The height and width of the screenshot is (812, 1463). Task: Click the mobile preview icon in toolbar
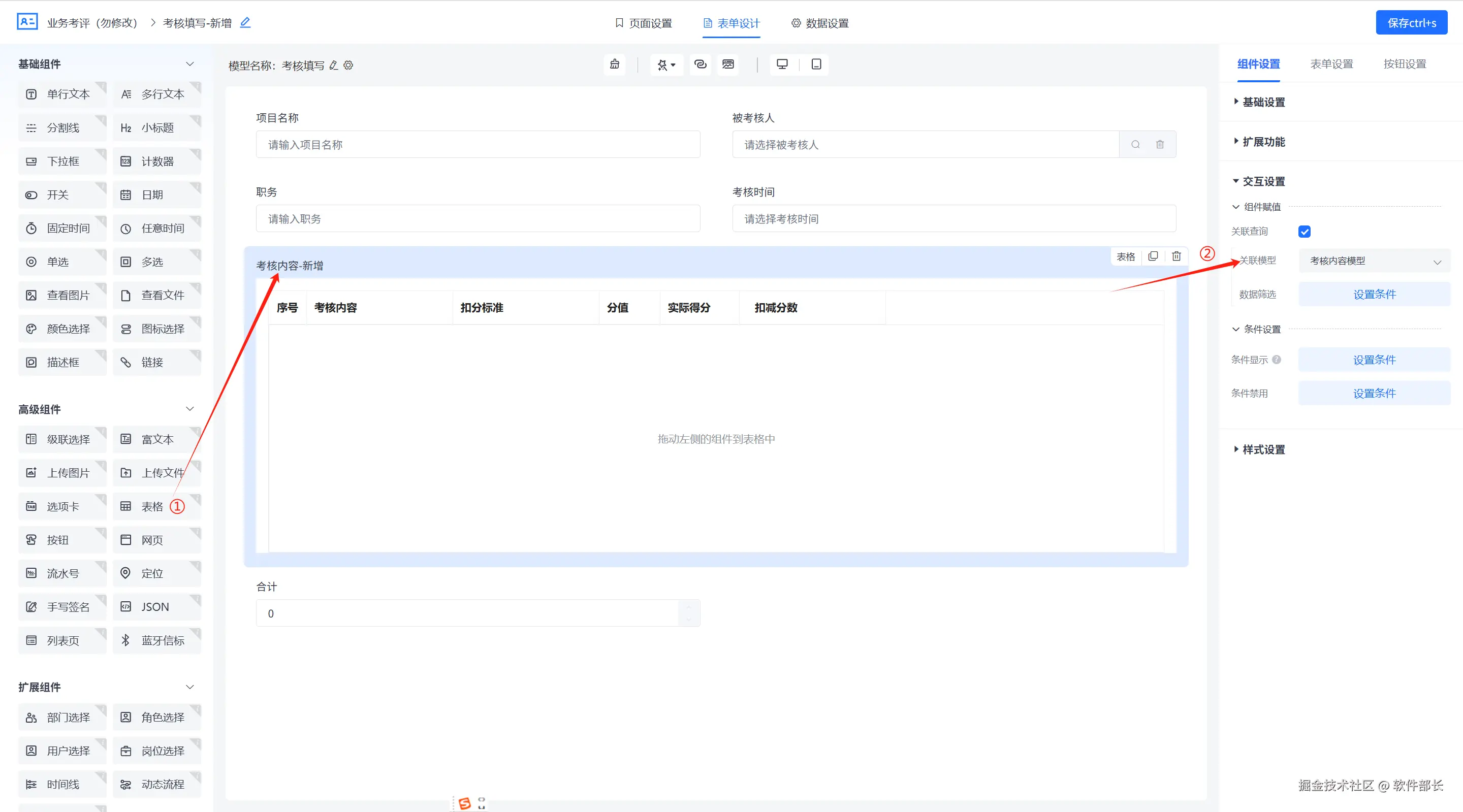(x=816, y=64)
